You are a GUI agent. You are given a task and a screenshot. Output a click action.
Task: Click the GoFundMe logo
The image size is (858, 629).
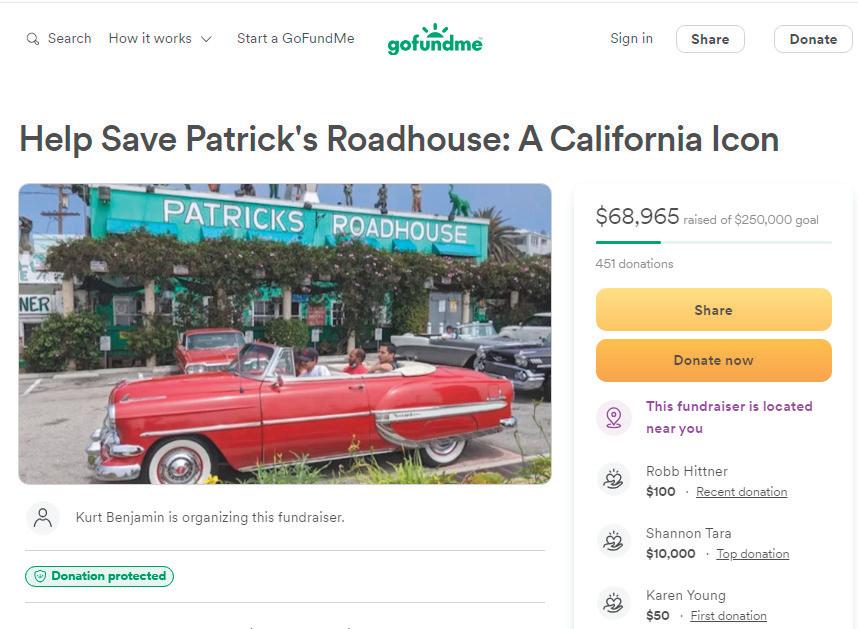[435, 40]
